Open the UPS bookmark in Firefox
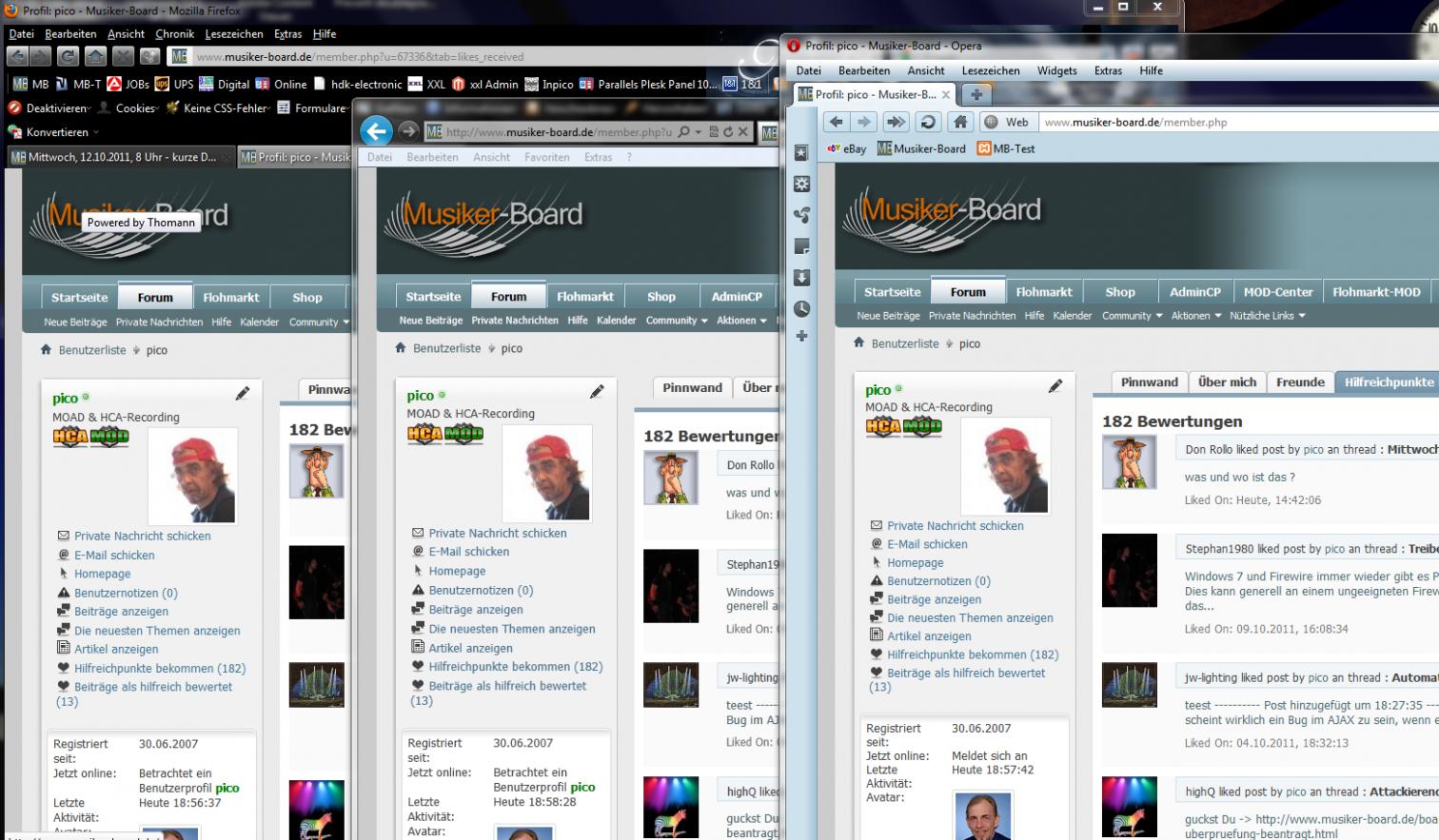The width and height of the screenshot is (1439, 840). 174,84
